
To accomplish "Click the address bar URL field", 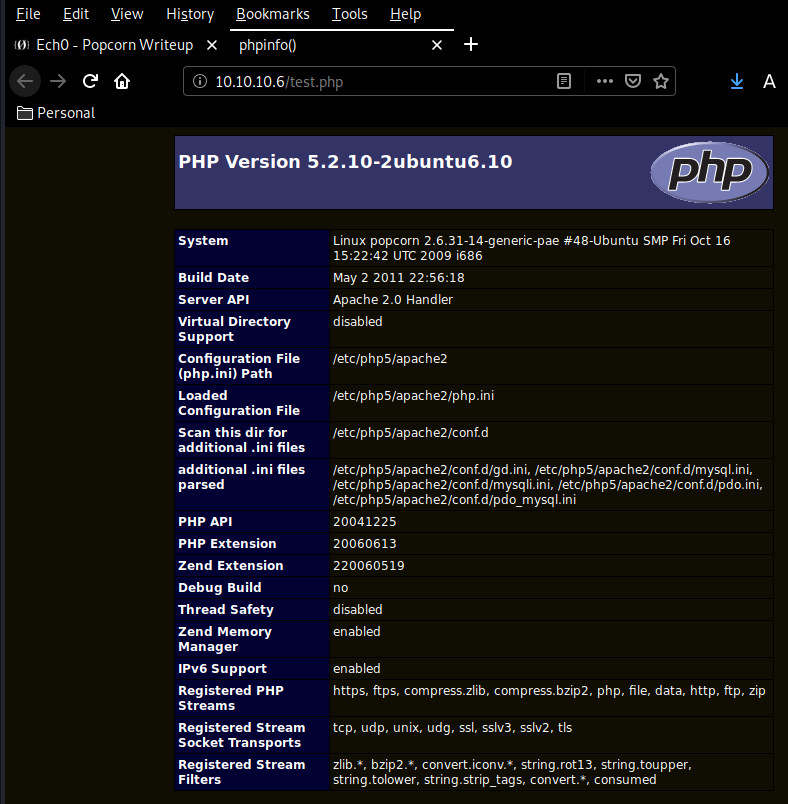I will pyautogui.click(x=380, y=82).
